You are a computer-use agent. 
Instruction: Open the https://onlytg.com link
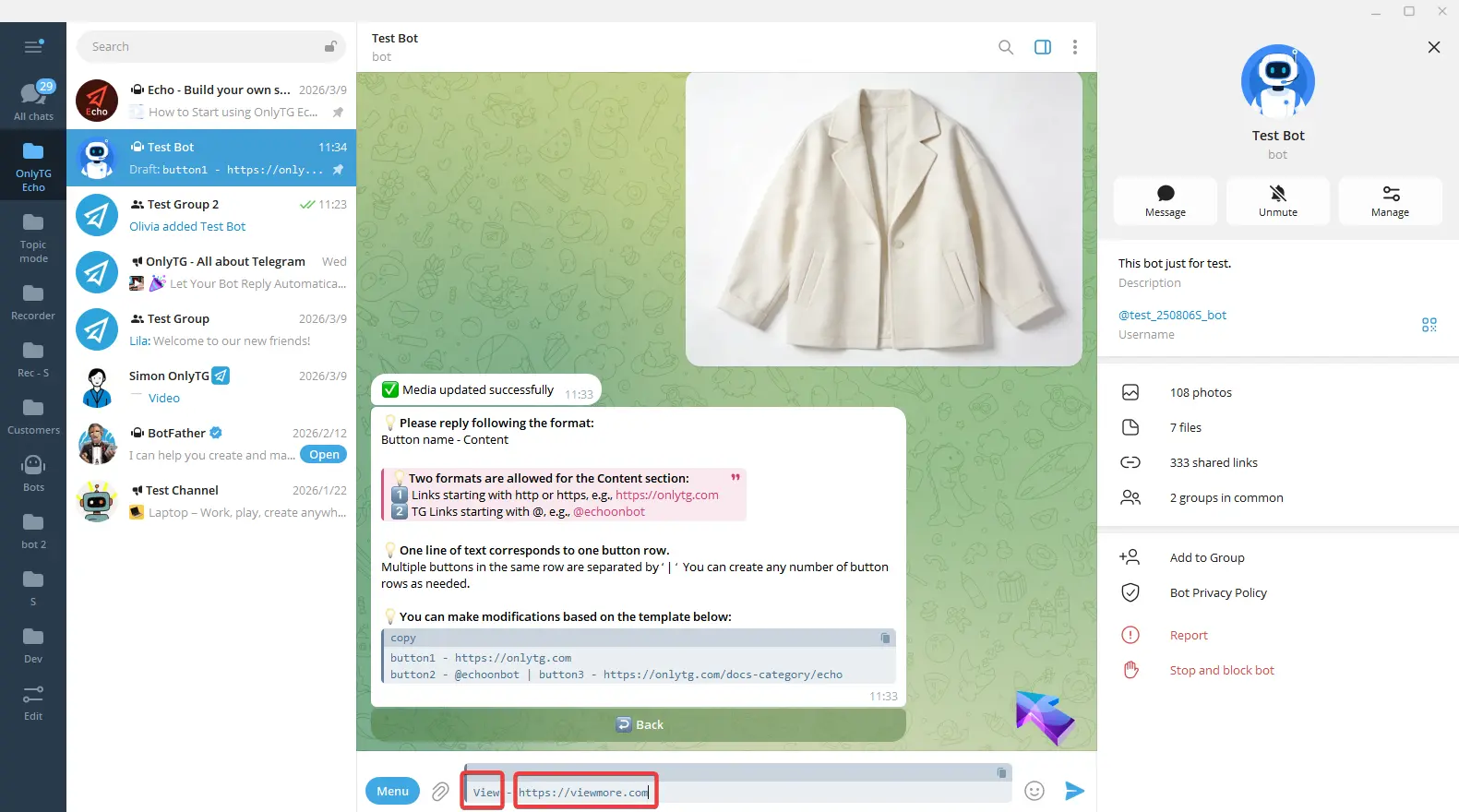tap(666, 496)
